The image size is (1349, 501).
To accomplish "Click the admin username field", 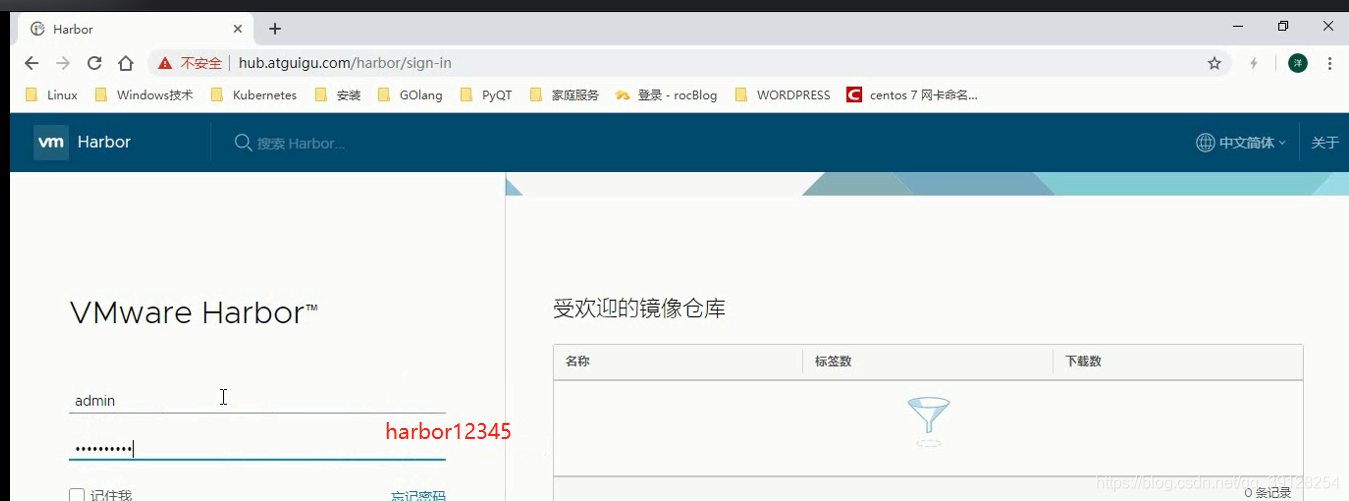I will coord(257,400).
